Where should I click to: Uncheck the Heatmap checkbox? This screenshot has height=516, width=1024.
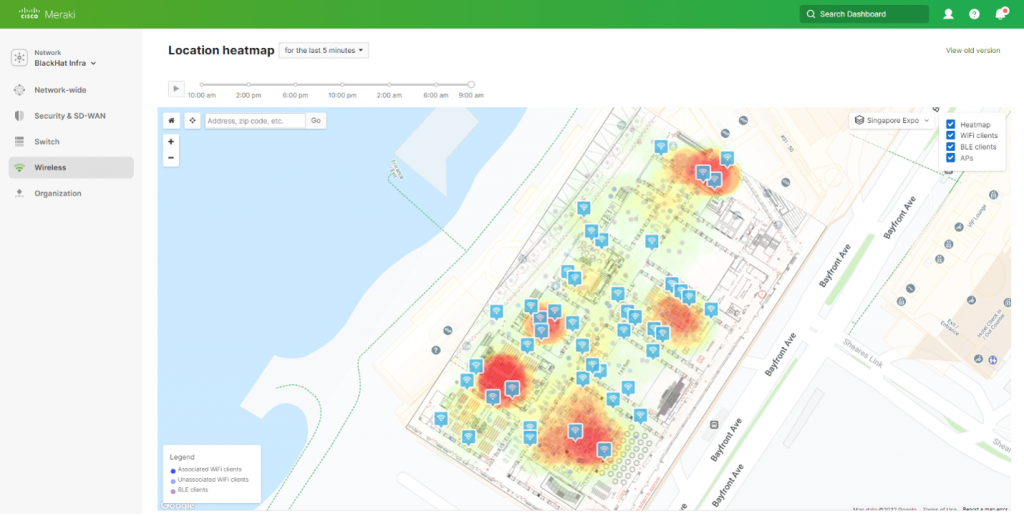pos(950,124)
